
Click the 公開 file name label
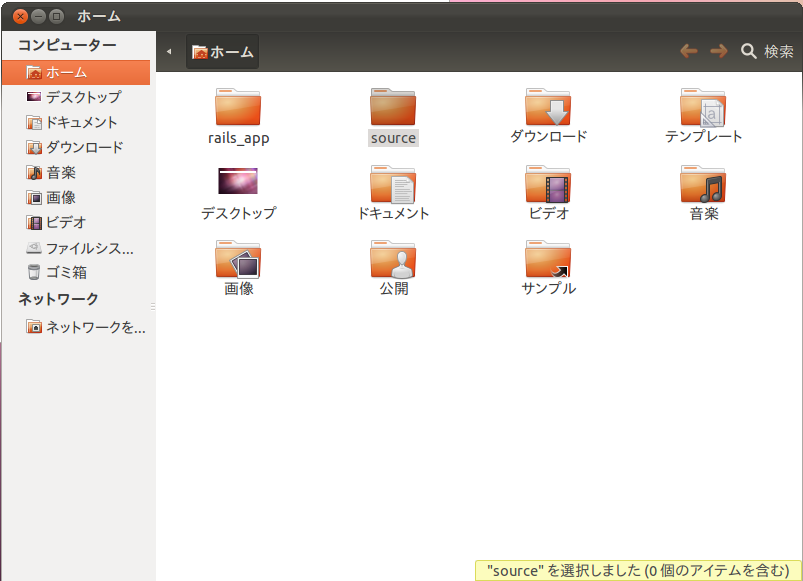(394, 288)
